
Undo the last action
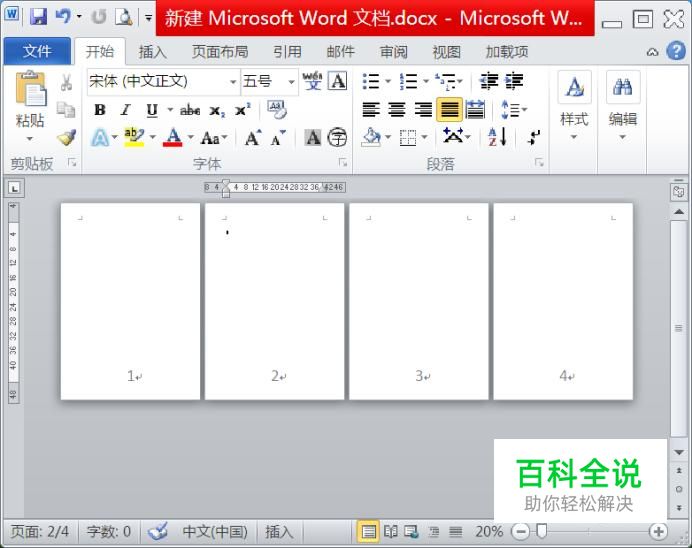(x=63, y=17)
